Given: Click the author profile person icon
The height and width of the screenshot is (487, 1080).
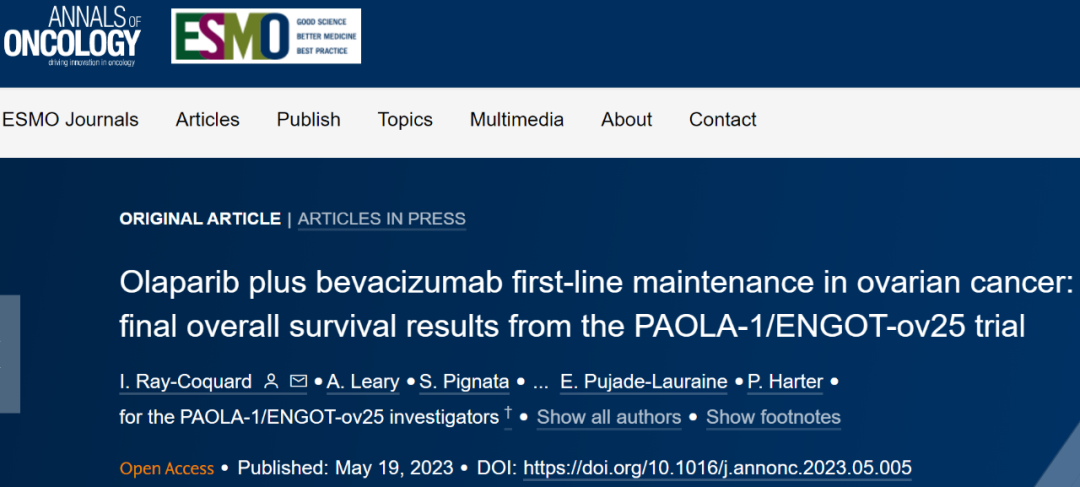Looking at the screenshot, I should click(x=271, y=381).
